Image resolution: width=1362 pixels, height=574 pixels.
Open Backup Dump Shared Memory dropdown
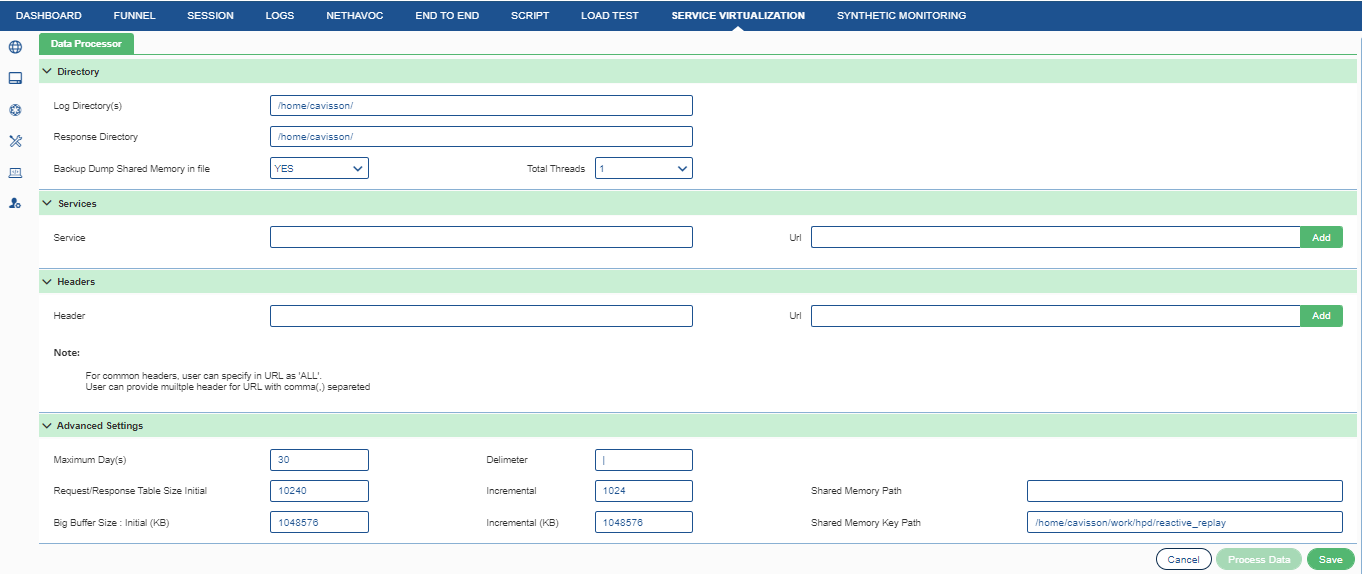point(319,168)
